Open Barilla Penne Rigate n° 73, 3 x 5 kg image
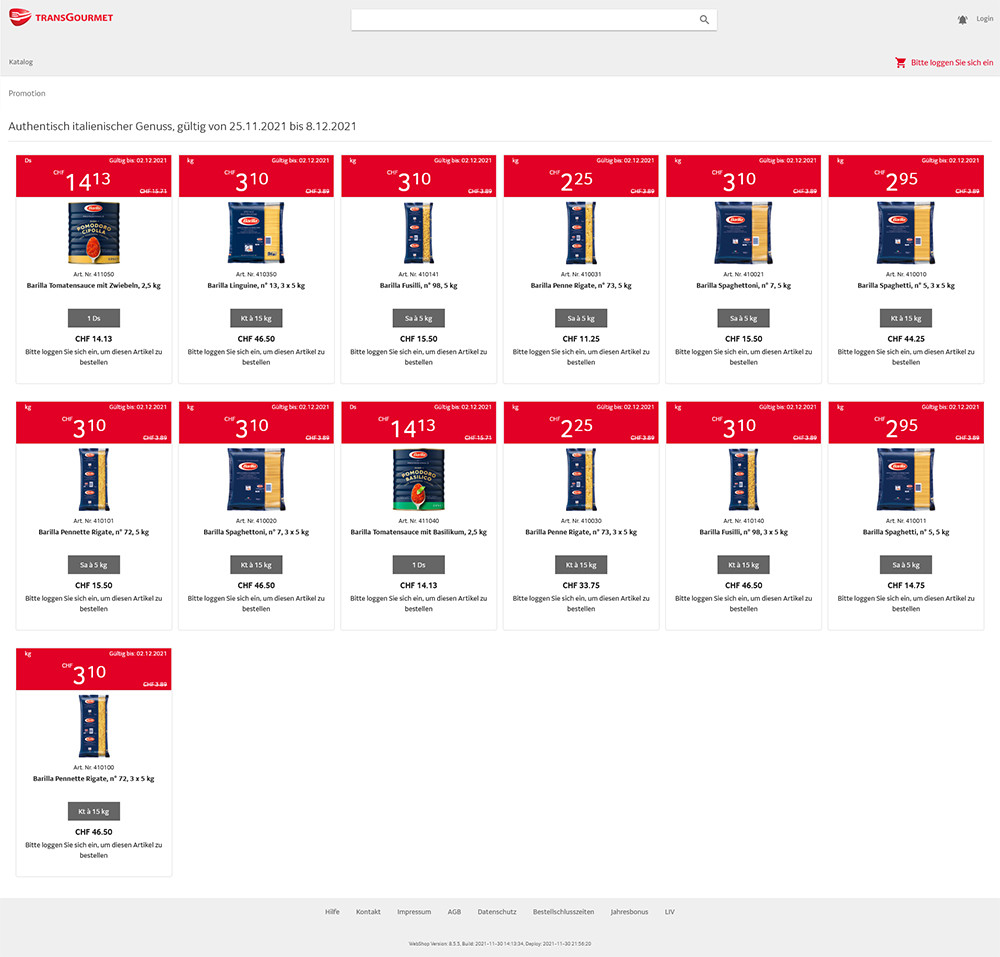This screenshot has height=957, width=1000. coord(581,479)
